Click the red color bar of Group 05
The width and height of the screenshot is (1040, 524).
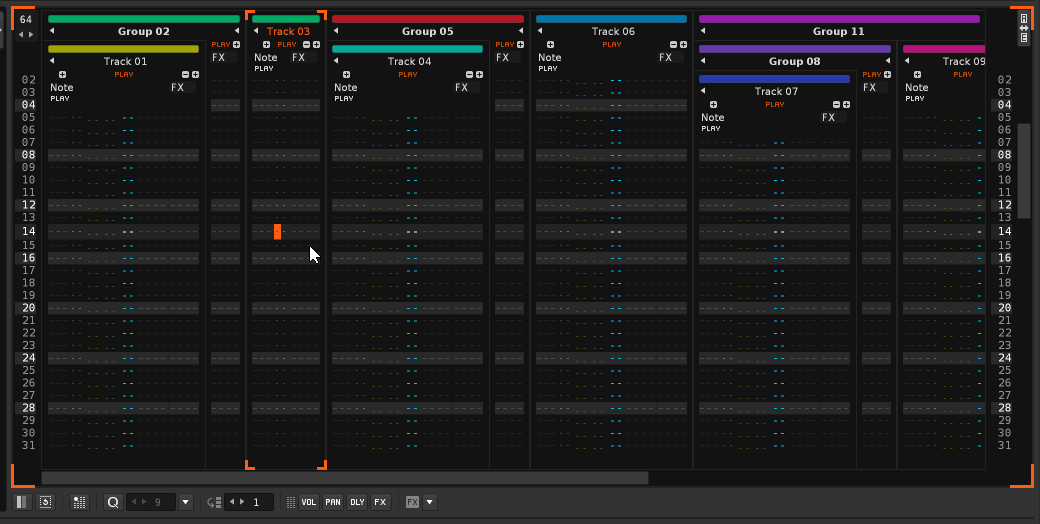(x=427, y=18)
